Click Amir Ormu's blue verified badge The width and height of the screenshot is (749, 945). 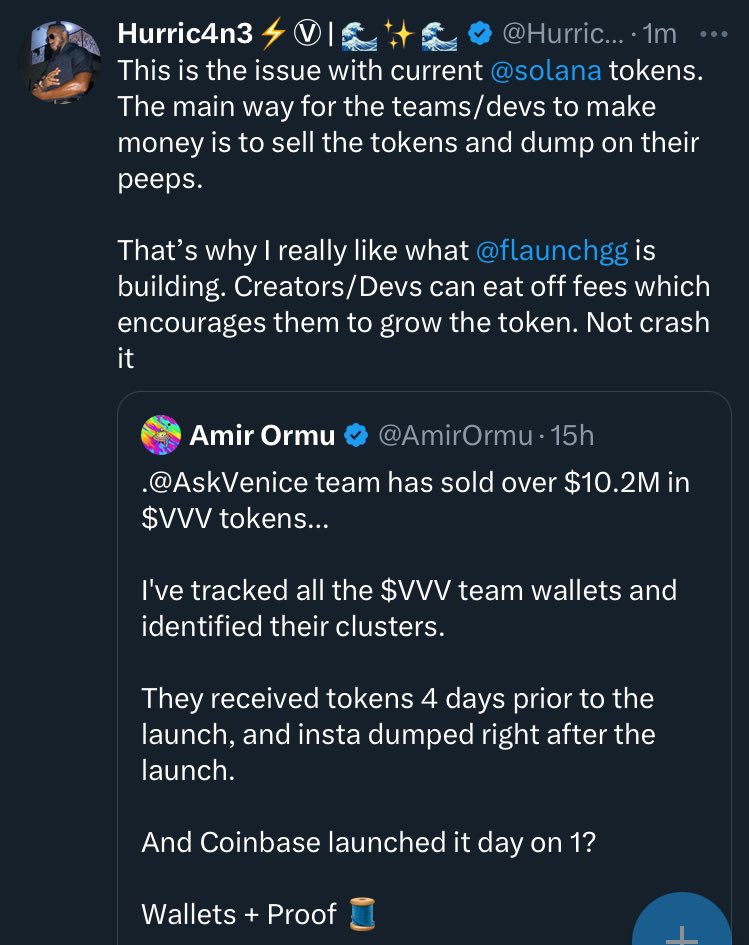(355, 435)
